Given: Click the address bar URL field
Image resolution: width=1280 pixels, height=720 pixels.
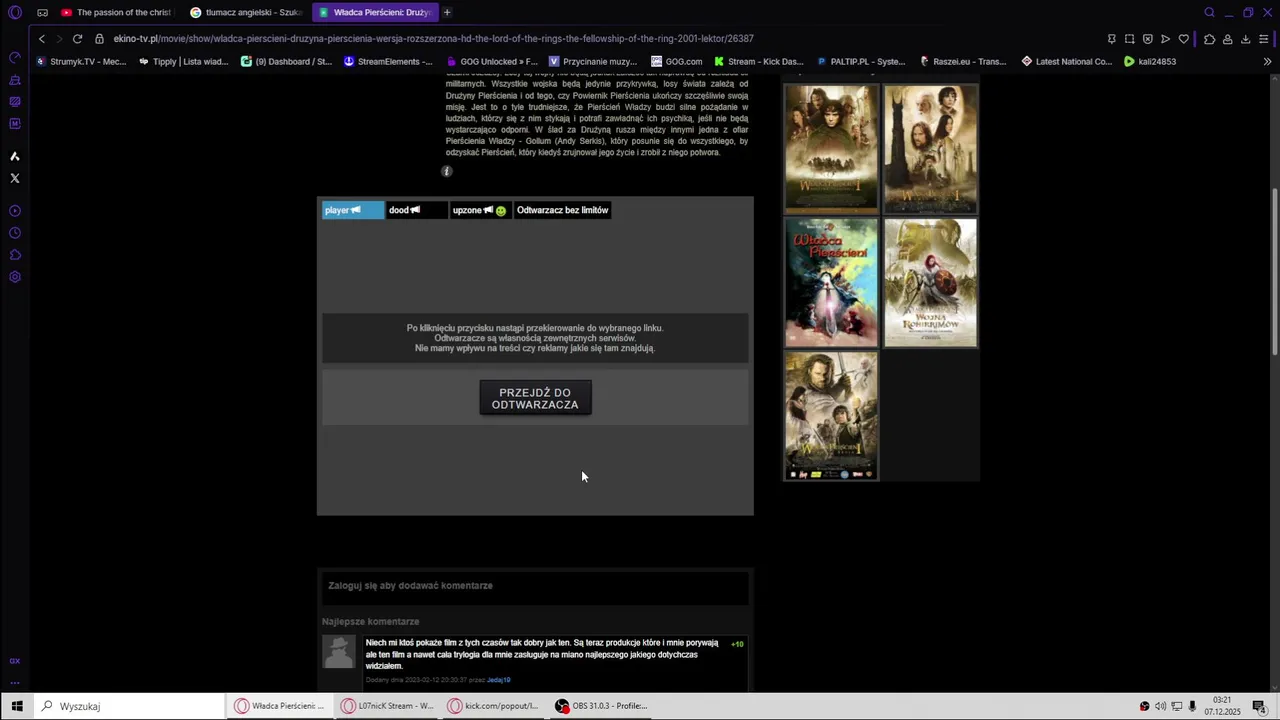Looking at the screenshot, I should [600, 39].
